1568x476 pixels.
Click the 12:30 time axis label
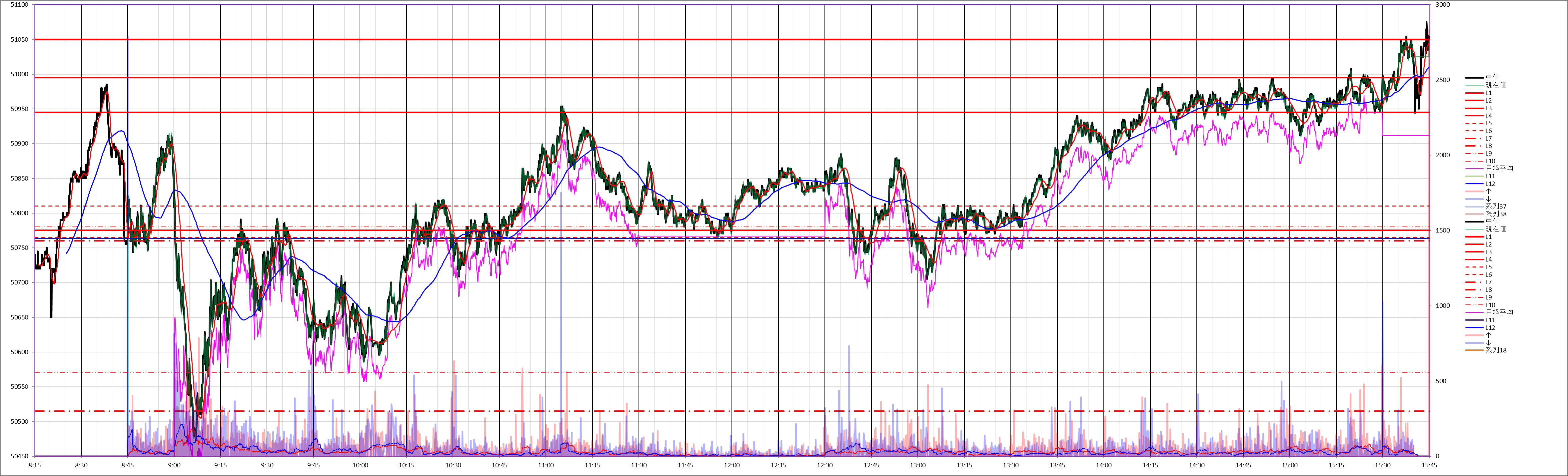825,466
